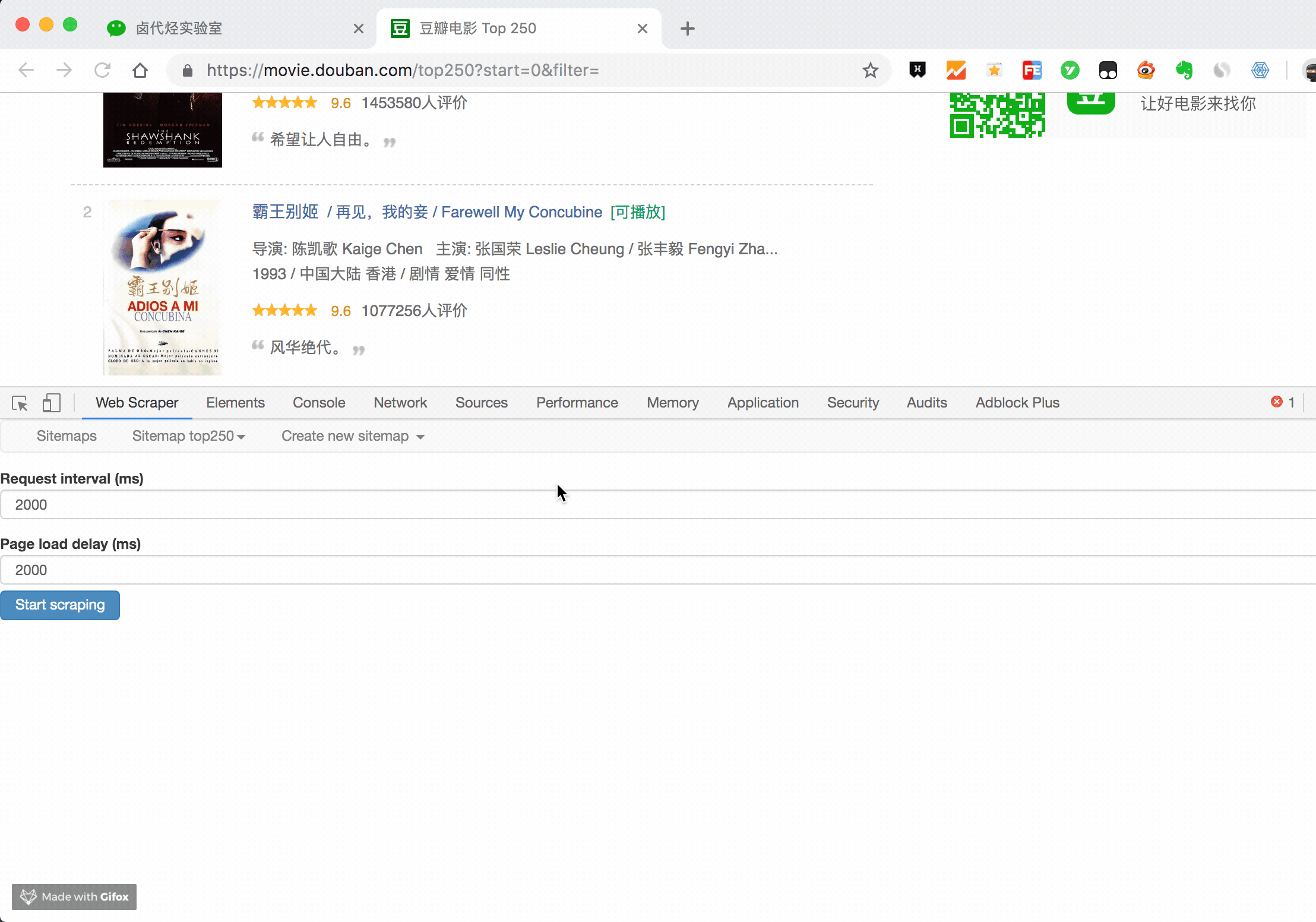Click the padlock site info icon
This screenshot has width=1316, height=922.
[188, 70]
